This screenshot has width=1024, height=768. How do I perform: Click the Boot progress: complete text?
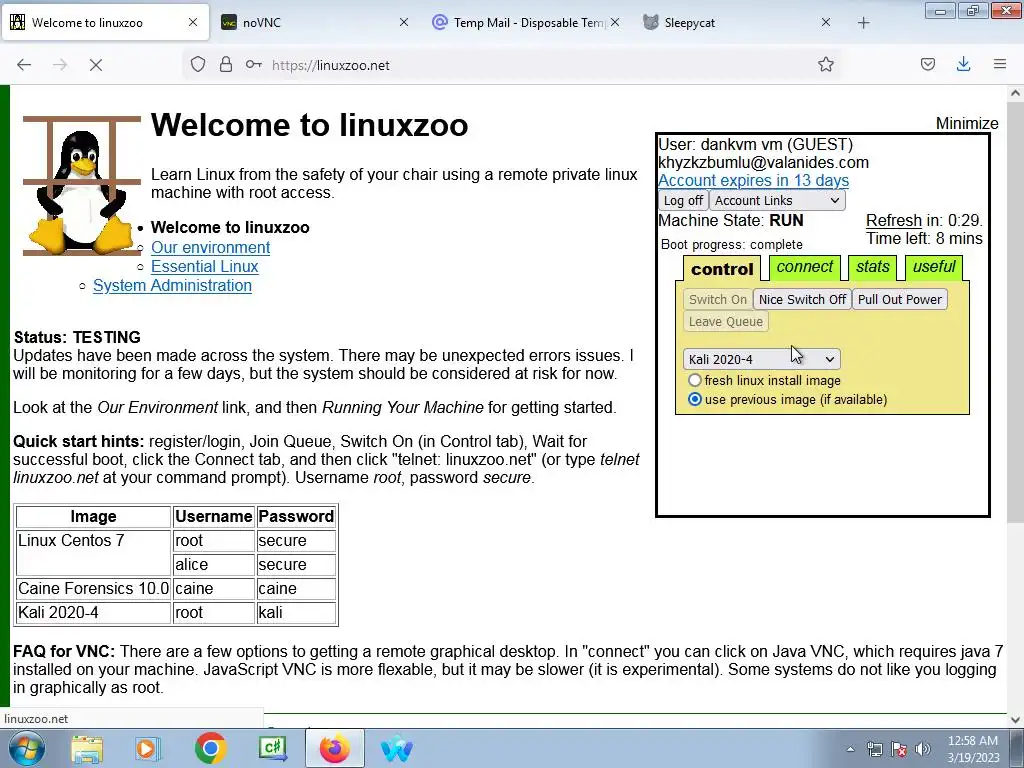[731, 245]
